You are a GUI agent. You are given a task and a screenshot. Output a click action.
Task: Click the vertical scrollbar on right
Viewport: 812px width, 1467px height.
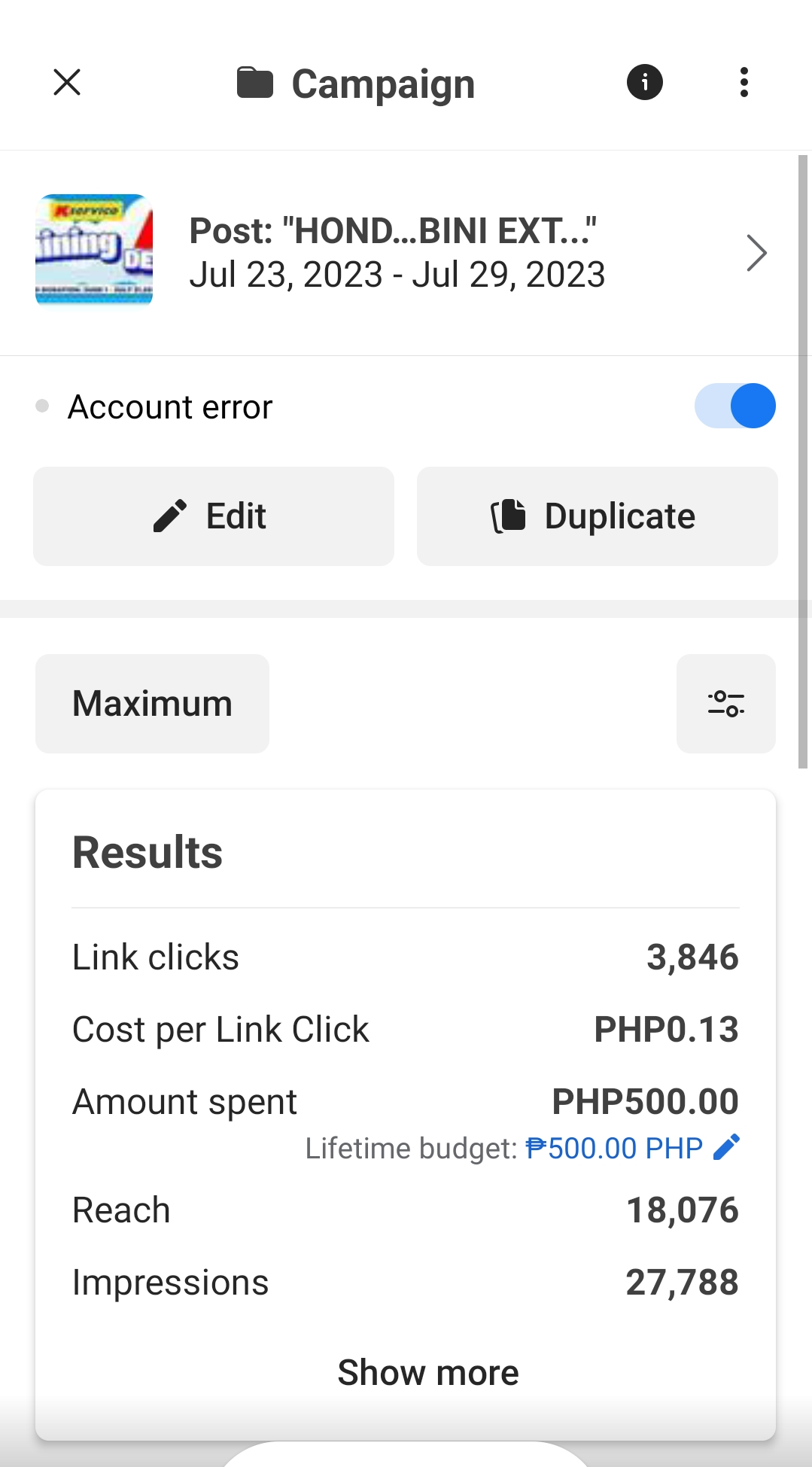(x=803, y=461)
